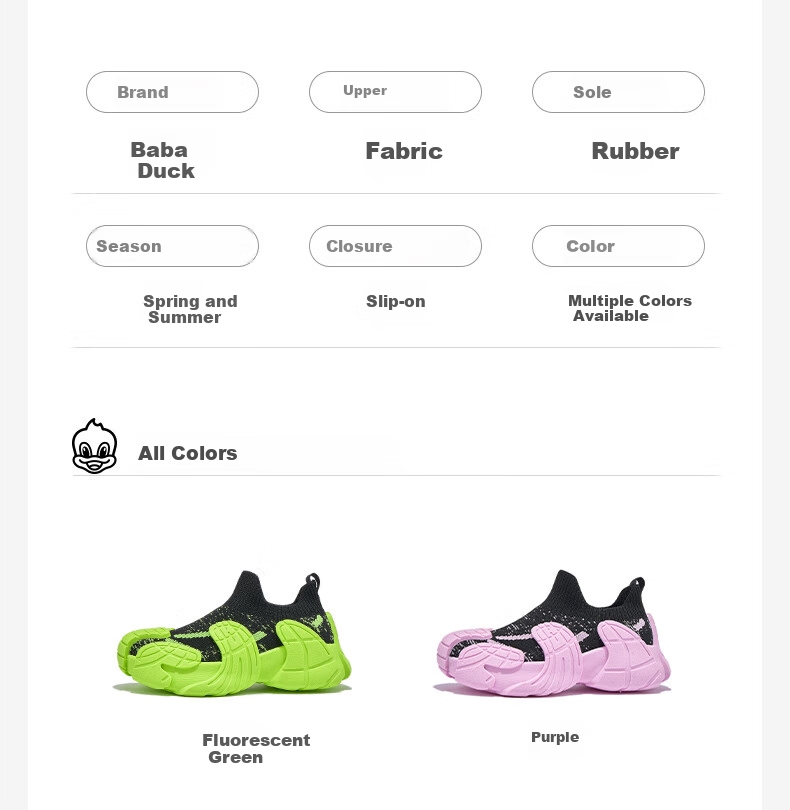790x810 pixels.
Task: Select the Fabric upper value
Action: pyautogui.click(x=404, y=151)
